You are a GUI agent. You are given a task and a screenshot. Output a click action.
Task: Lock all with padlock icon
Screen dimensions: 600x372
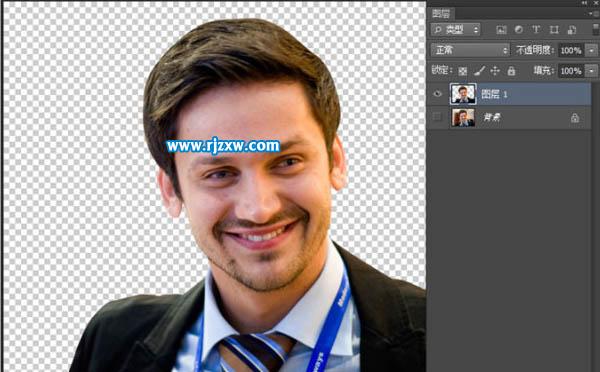(x=511, y=71)
